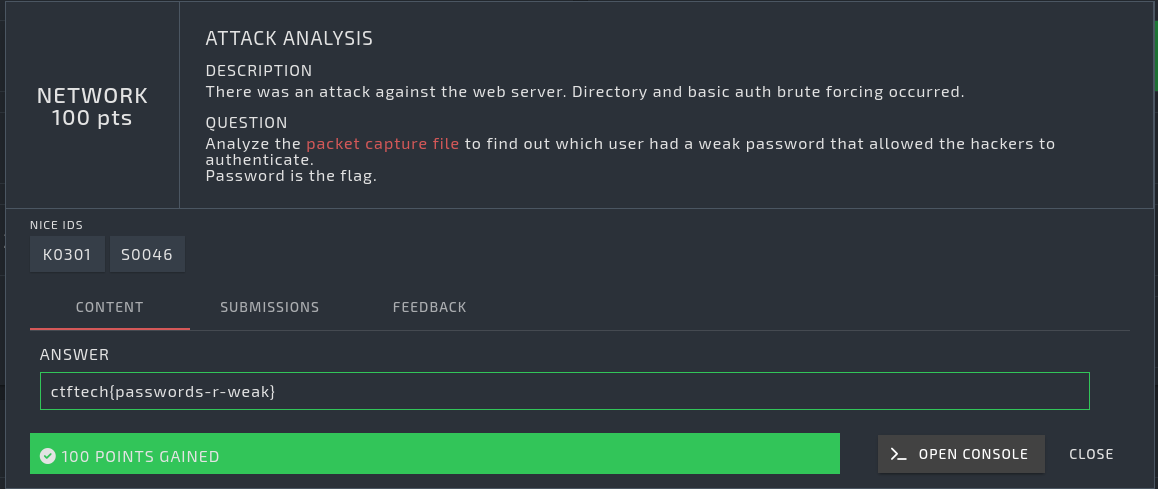Open the packet capture file link
This screenshot has width=1158, height=489.
pyautogui.click(x=383, y=144)
